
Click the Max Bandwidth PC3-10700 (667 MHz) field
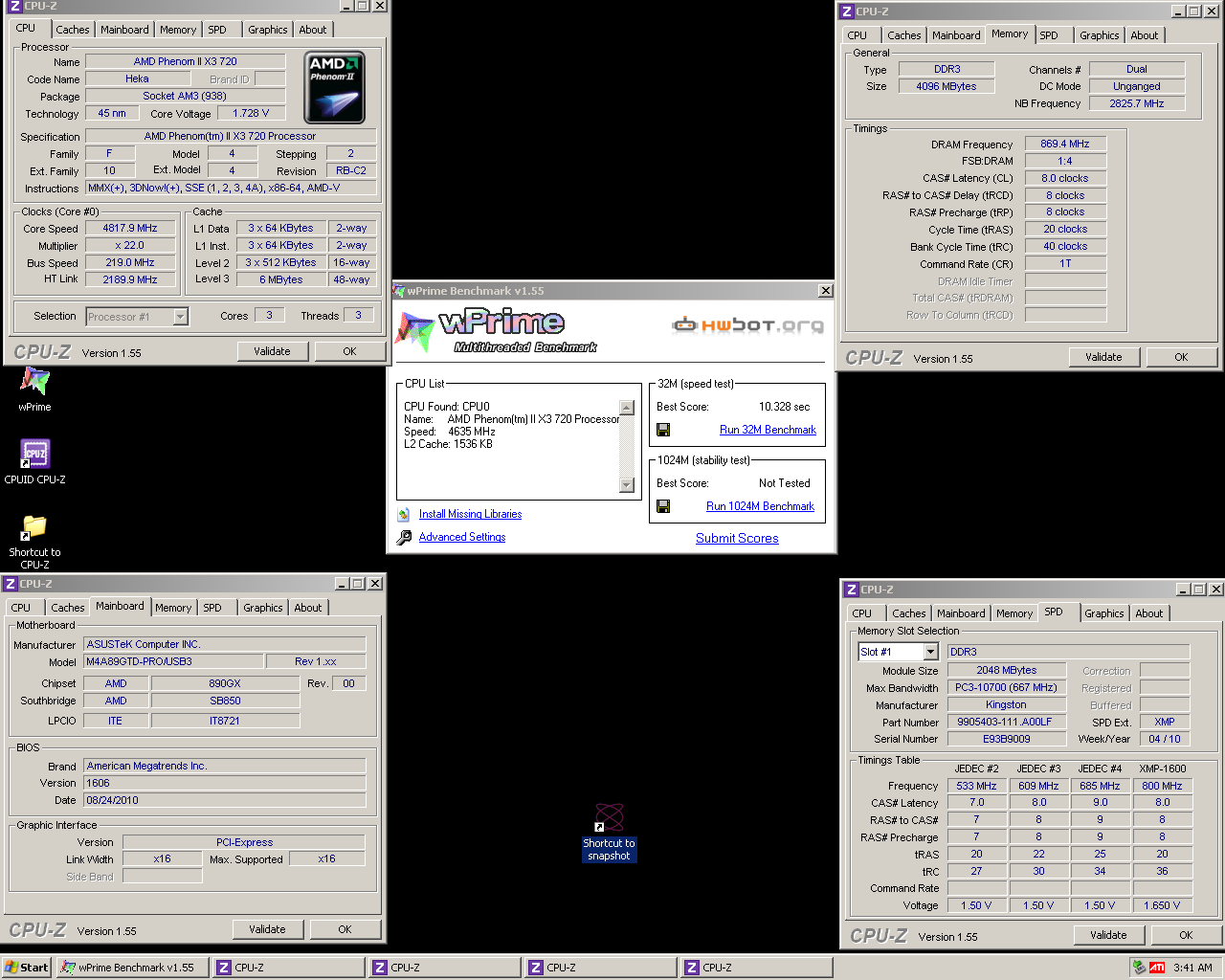pos(1006,687)
